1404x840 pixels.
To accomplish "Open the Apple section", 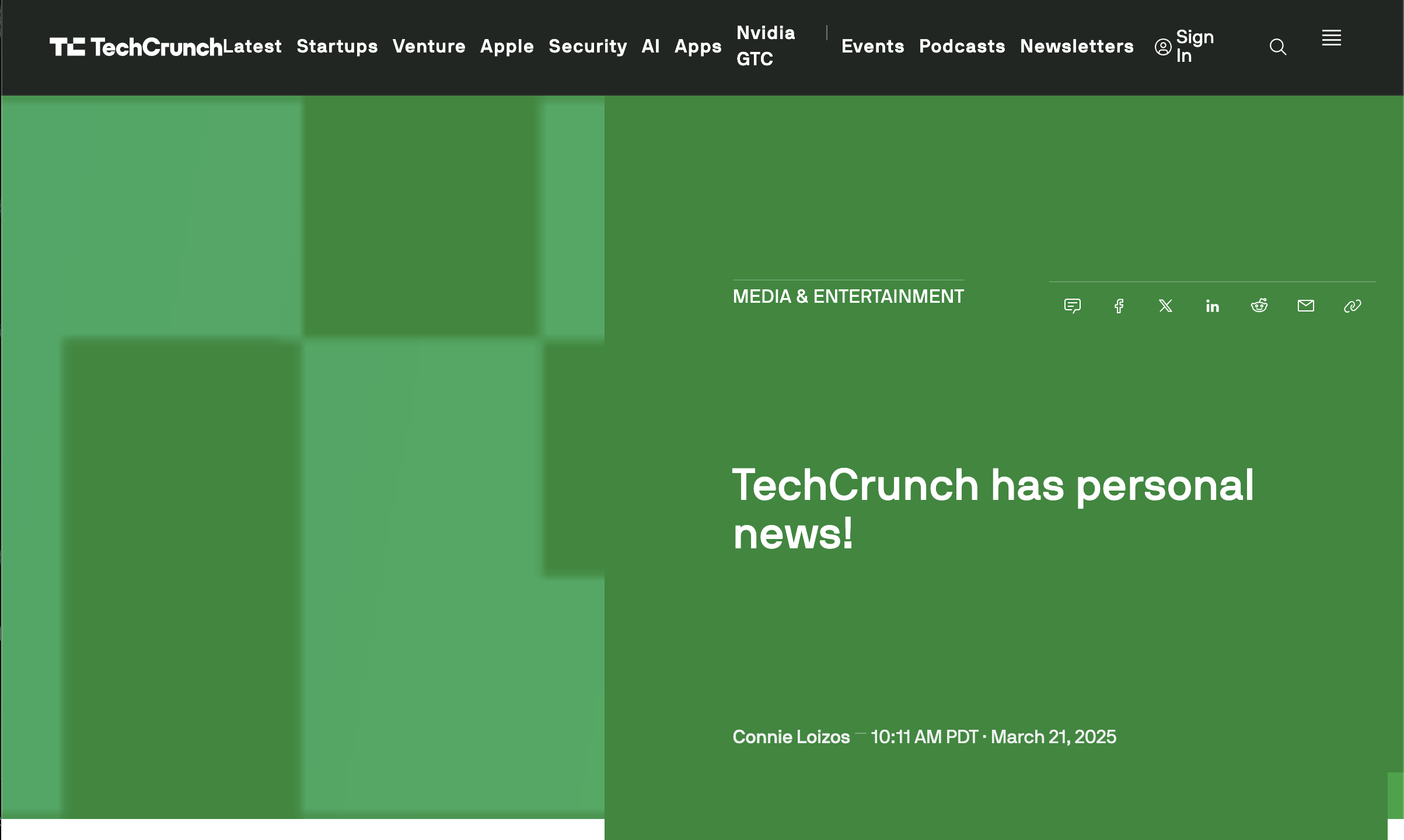I will (507, 46).
